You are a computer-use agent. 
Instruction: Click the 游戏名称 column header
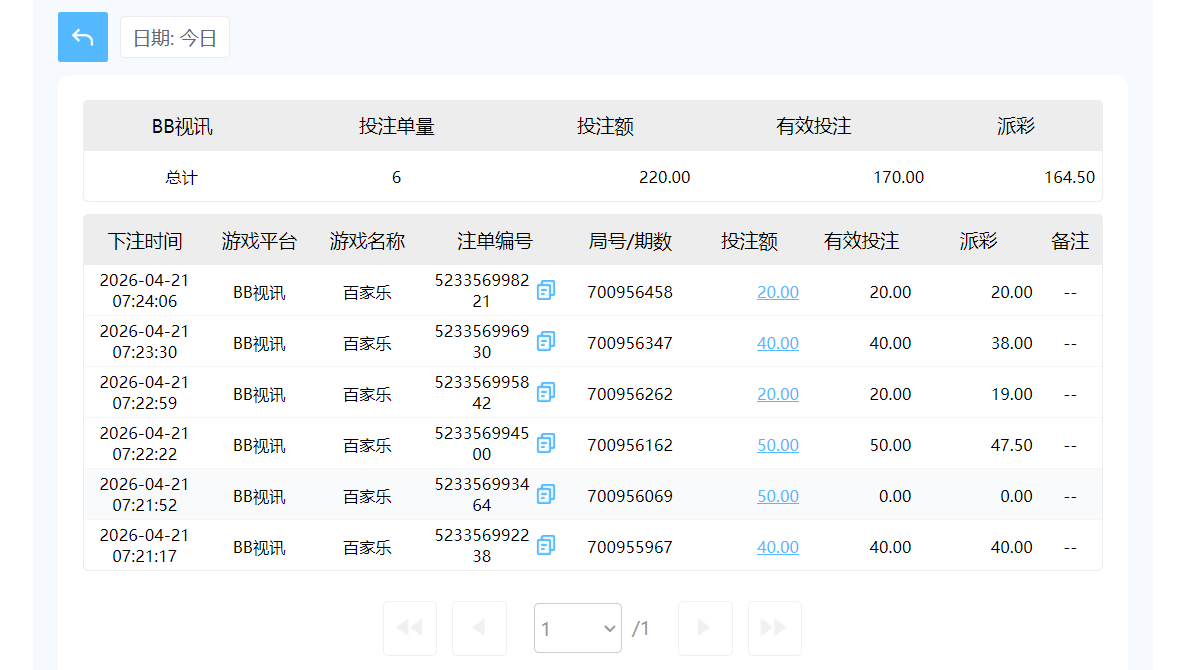367,241
